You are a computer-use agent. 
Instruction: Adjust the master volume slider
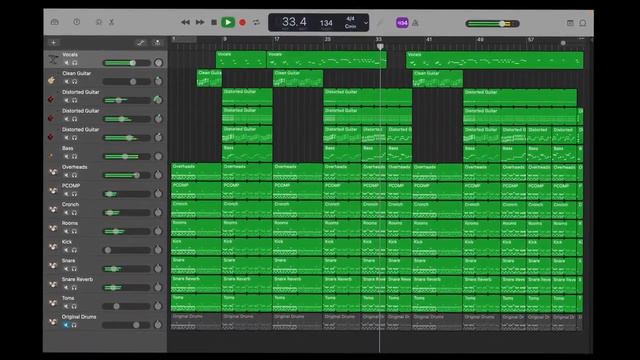pos(492,24)
